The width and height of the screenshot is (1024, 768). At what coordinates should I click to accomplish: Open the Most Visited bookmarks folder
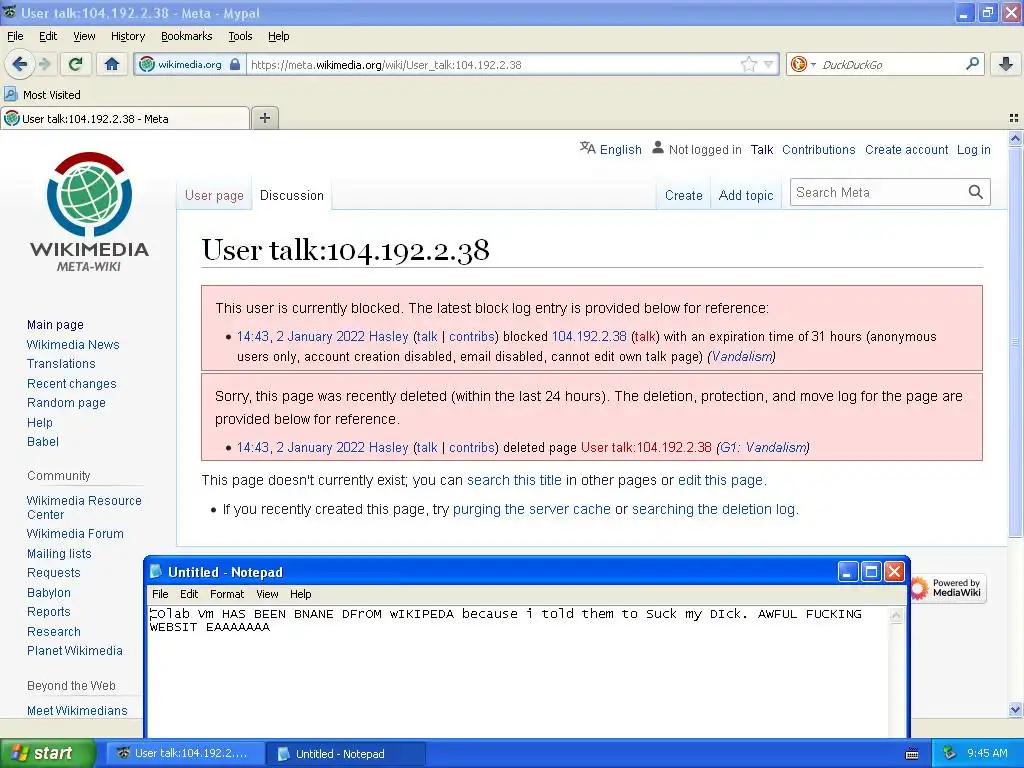pyautogui.click(x=43, y=95)
